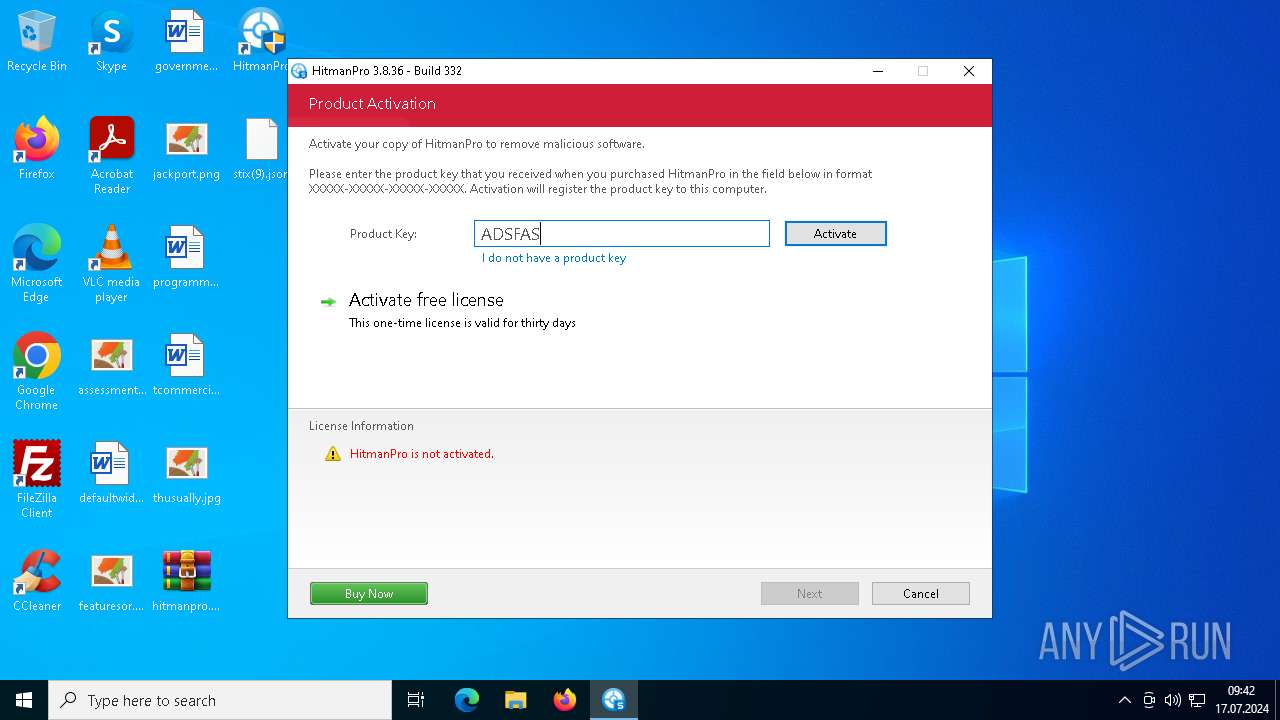Minimize the HitmanPro window

[x=878, y=71]
